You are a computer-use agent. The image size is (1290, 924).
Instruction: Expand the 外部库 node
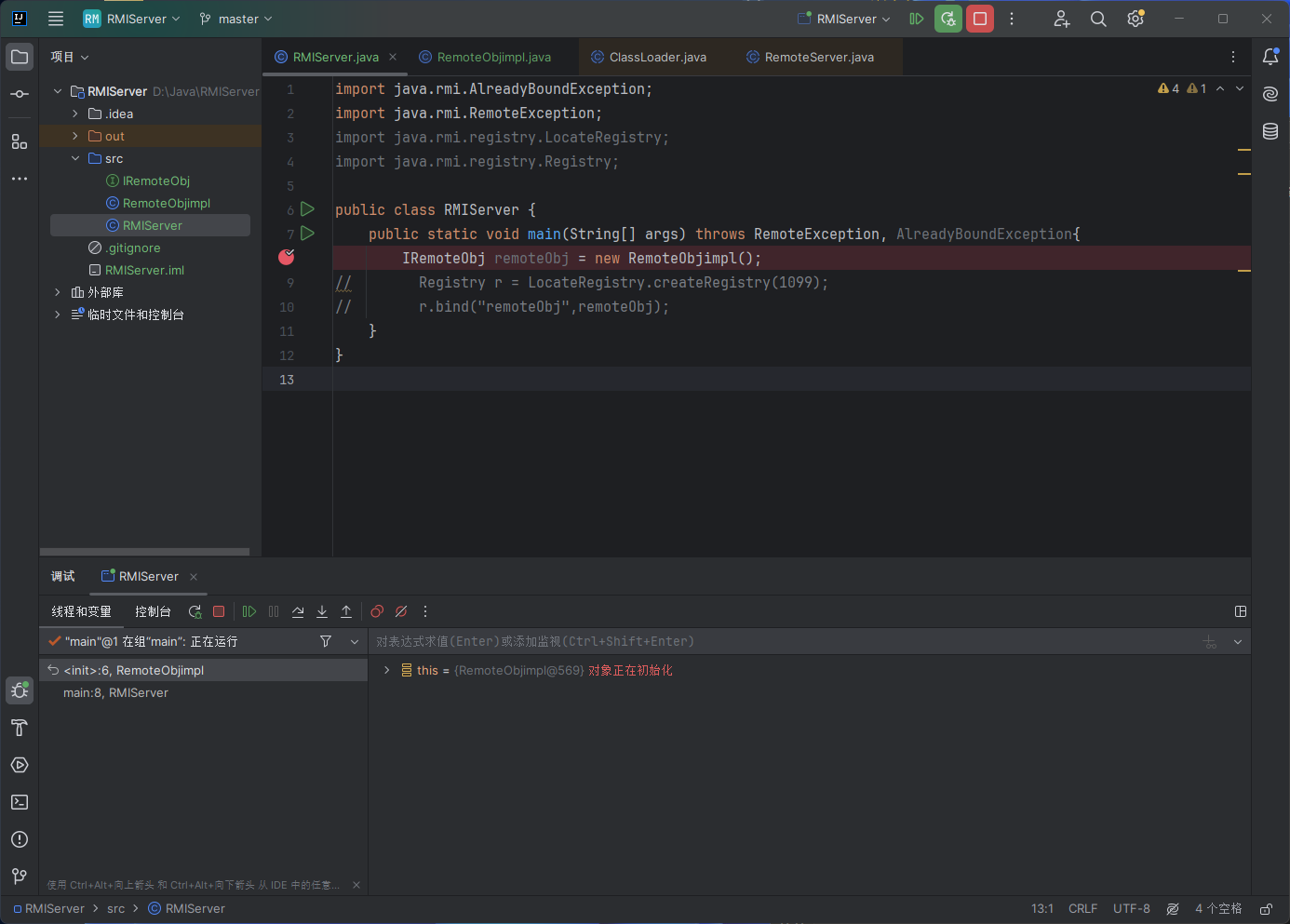[x=58, y=292]
